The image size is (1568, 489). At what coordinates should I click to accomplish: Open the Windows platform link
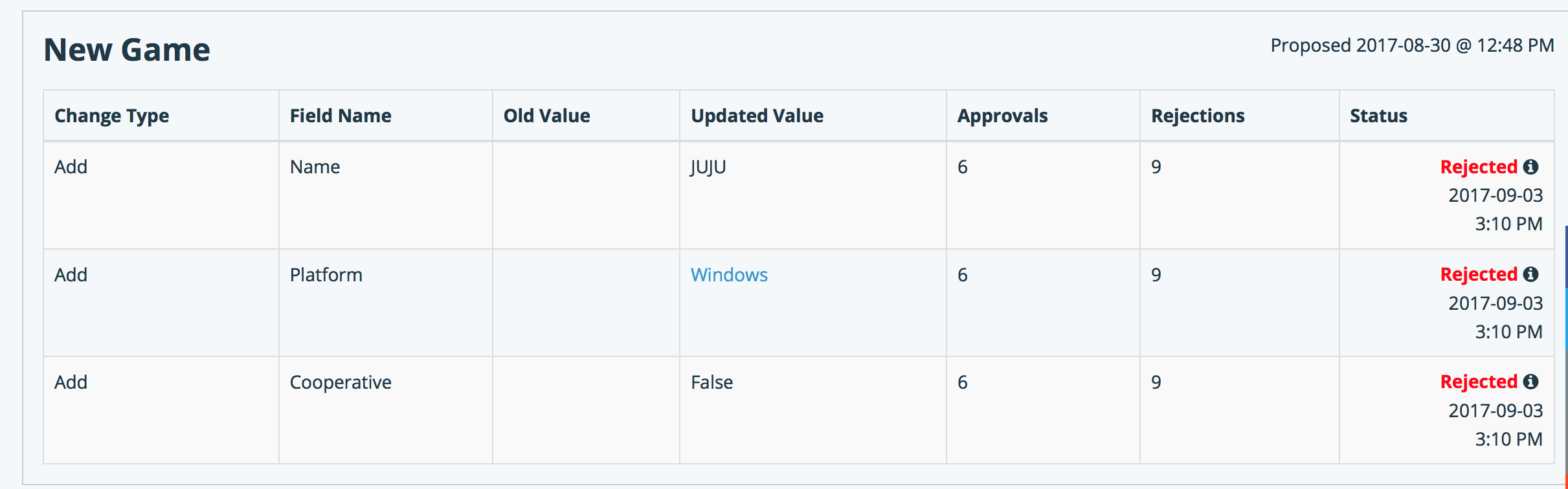coord(729,275)
